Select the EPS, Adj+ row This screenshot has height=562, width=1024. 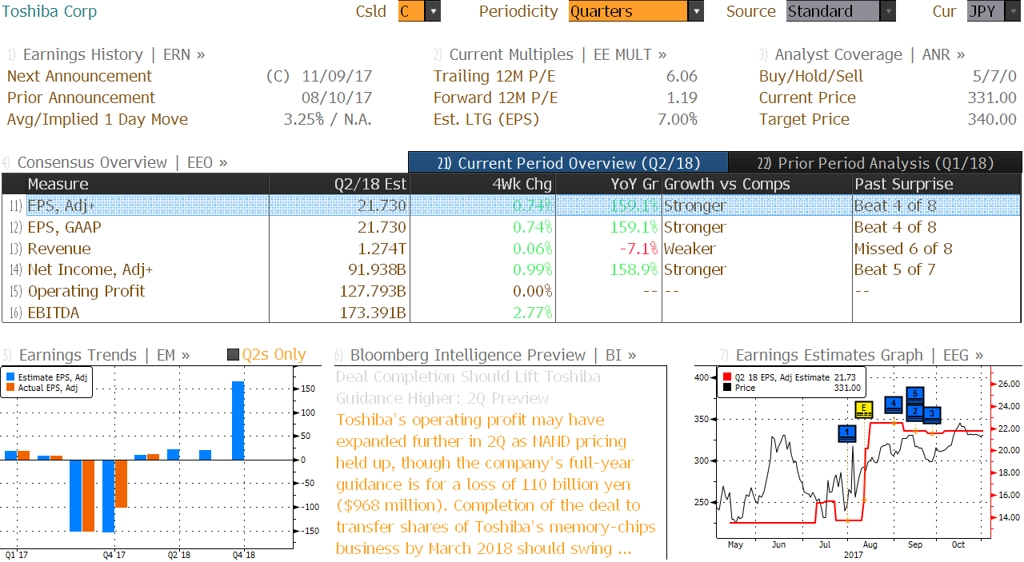[511, 206]
